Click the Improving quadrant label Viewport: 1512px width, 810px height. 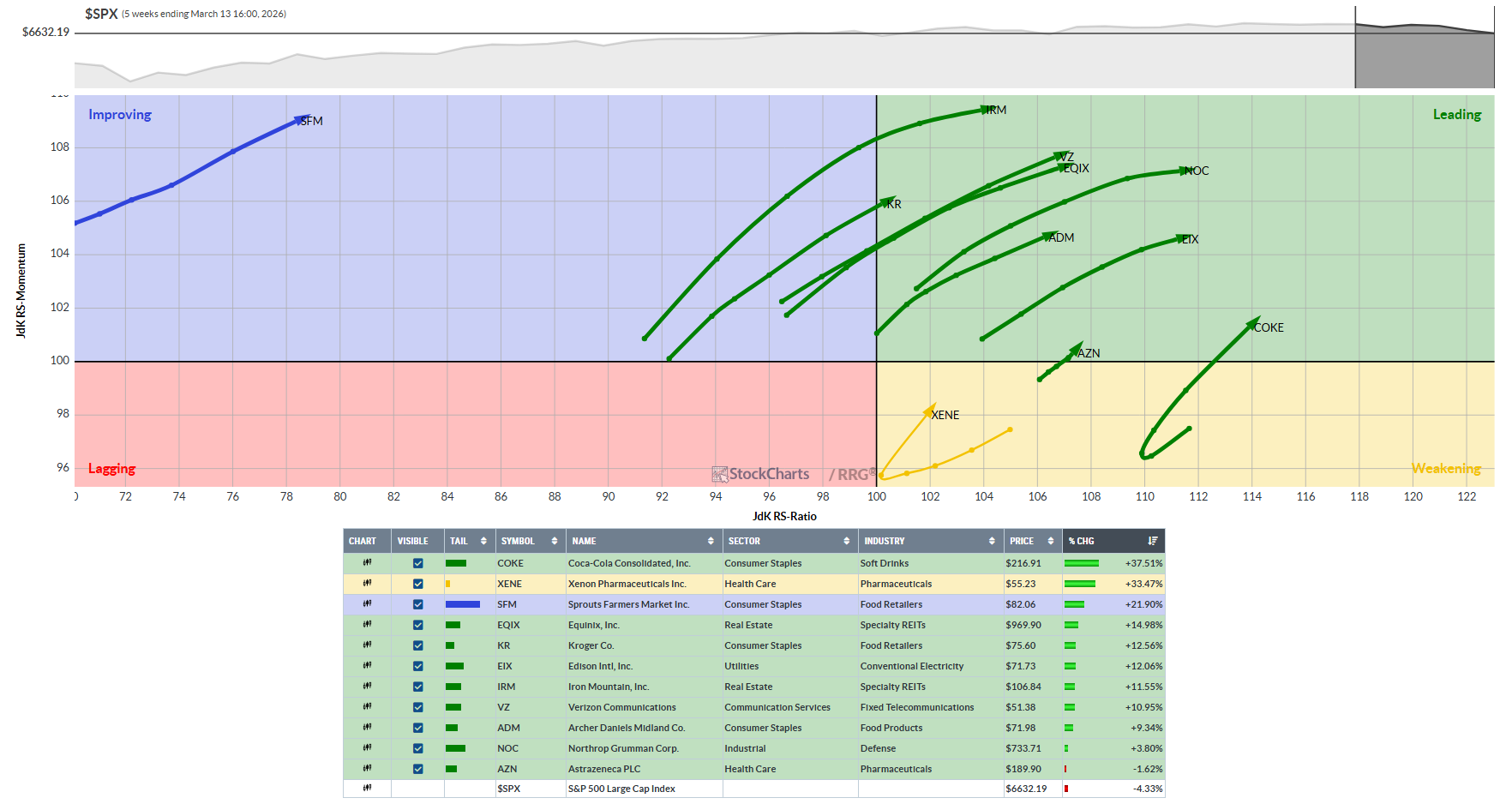point(120,114)
